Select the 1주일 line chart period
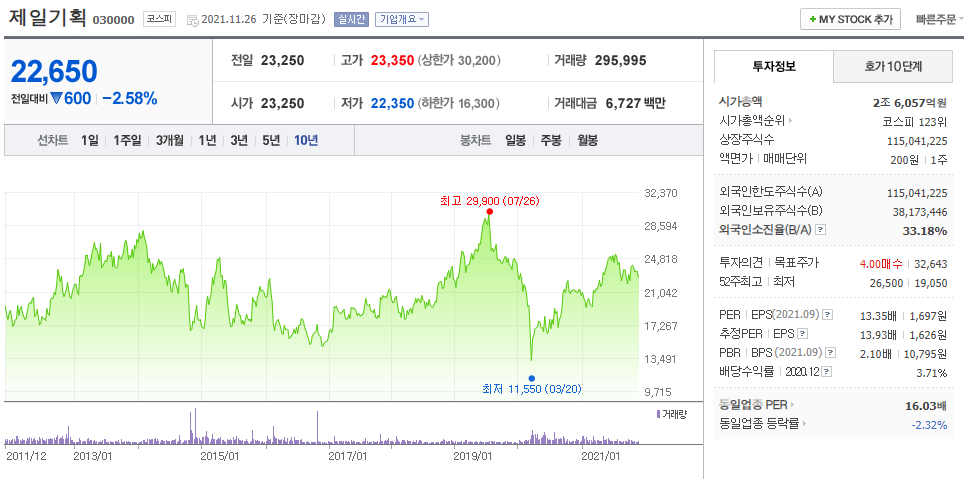 127,140
